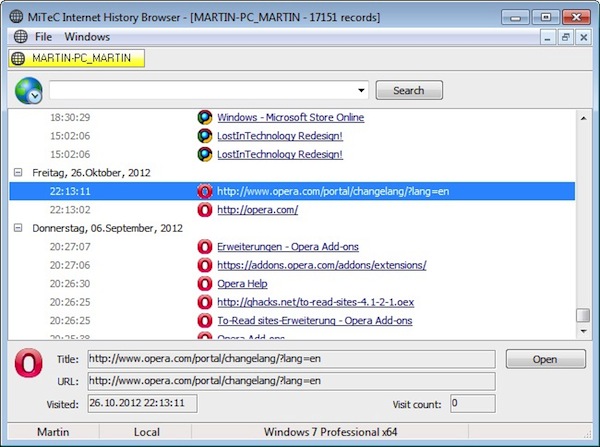The image size is (600, 447).
Task: Click Local in the status bar
Action: pos(147,432)
